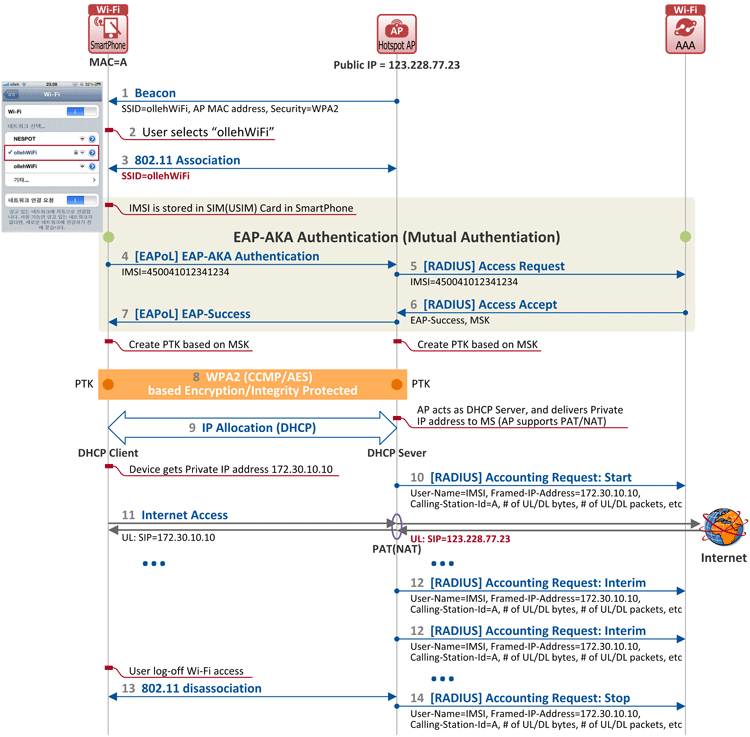
Task: Tap the phone's back Settings button
Action: [11, 94]
